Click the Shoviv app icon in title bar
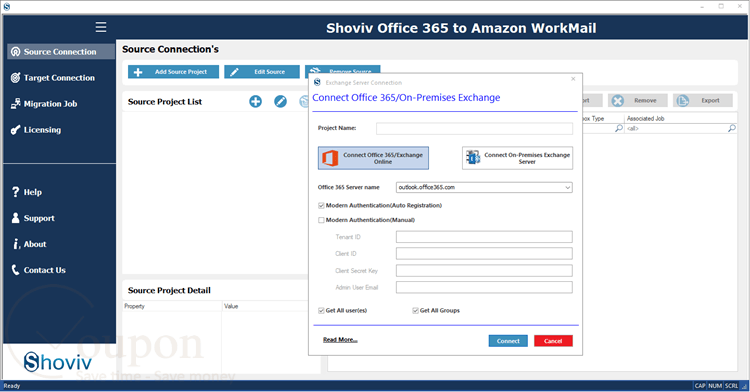Viewport: 750px width, 392px height. click(x=6, y=6)
